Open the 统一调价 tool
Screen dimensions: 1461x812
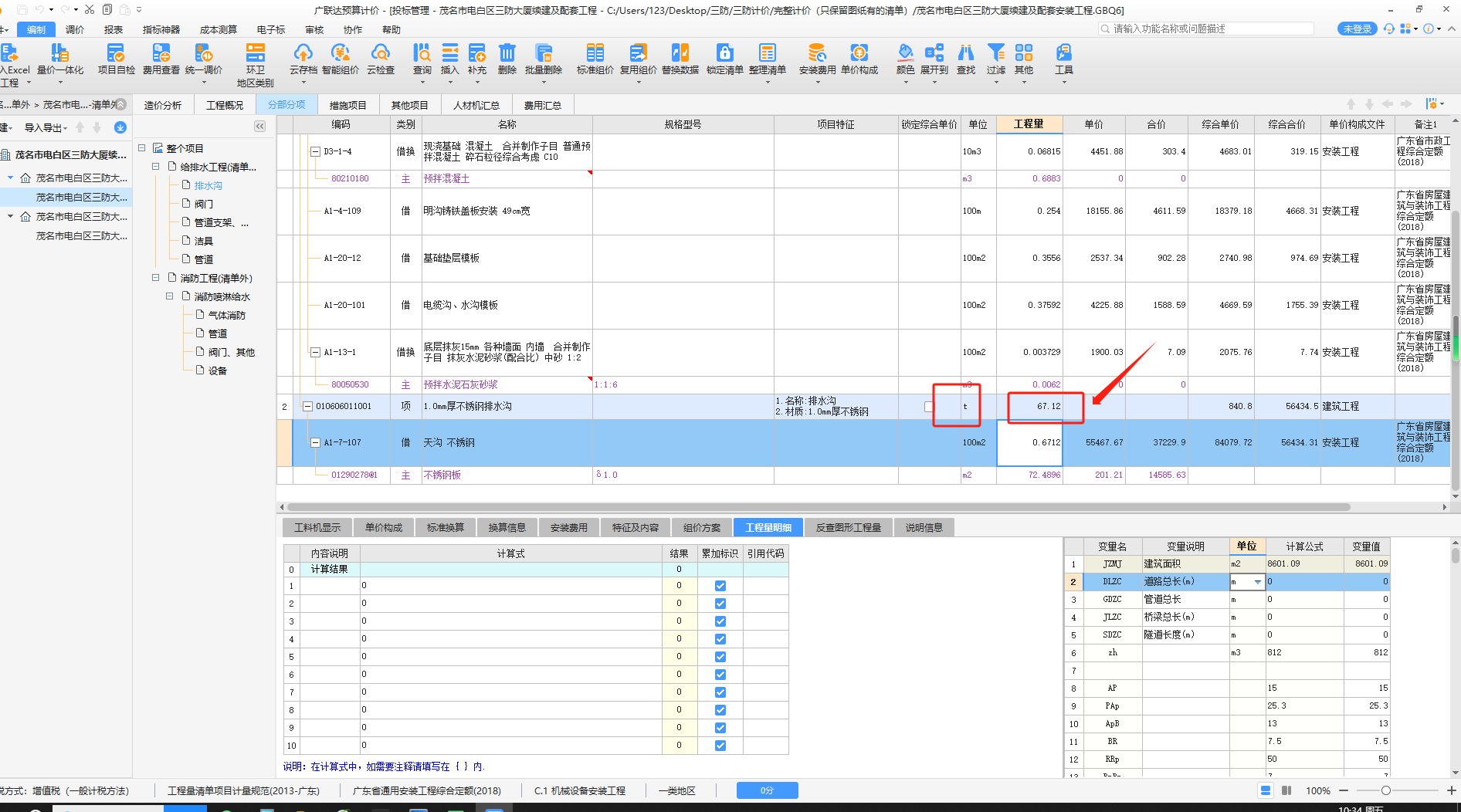tap(203, 59)
